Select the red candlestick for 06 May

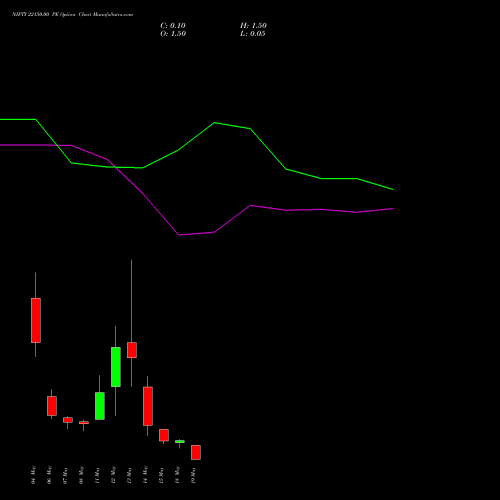52,406
